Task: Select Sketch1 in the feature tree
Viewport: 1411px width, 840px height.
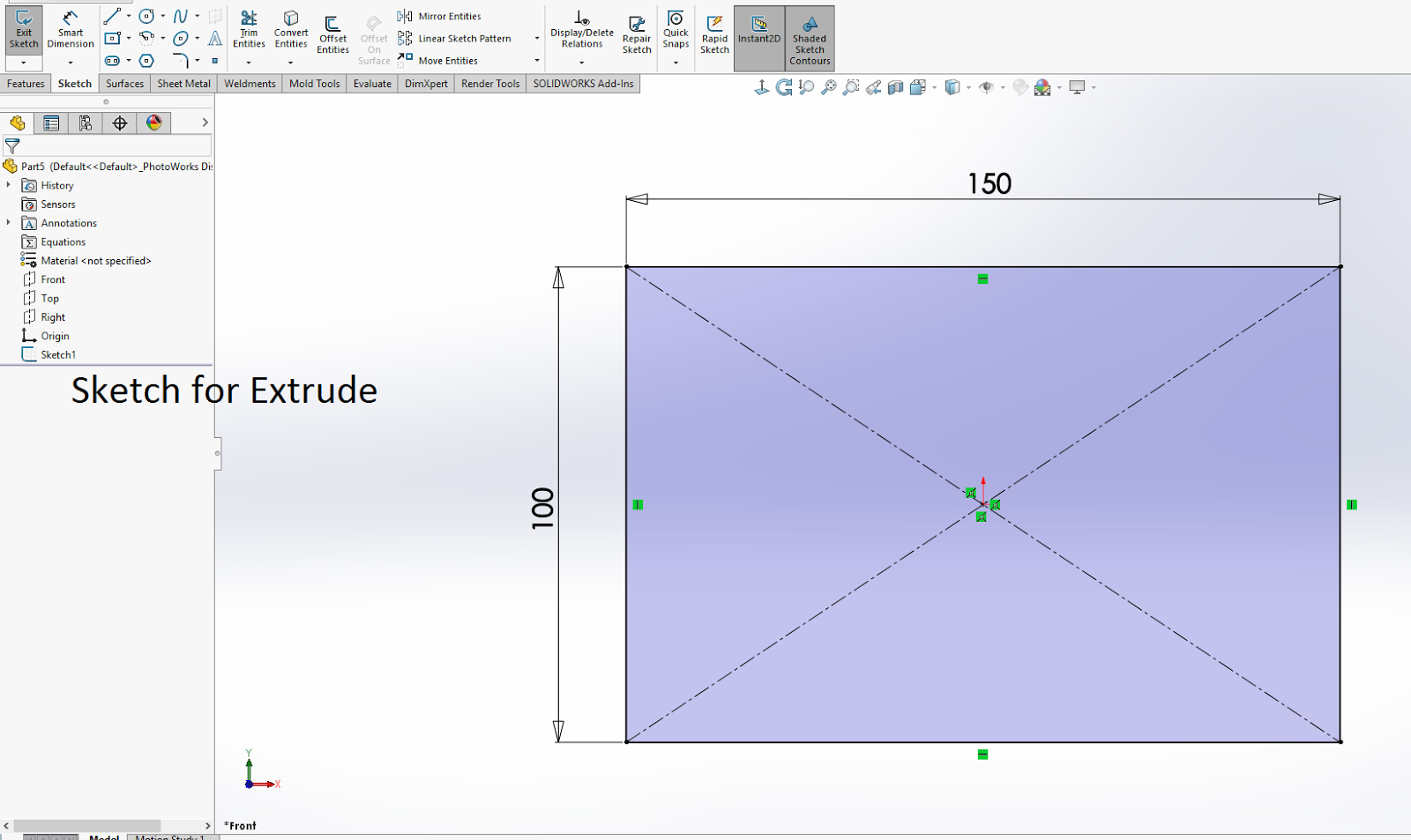Action: [x=59, y=353]
